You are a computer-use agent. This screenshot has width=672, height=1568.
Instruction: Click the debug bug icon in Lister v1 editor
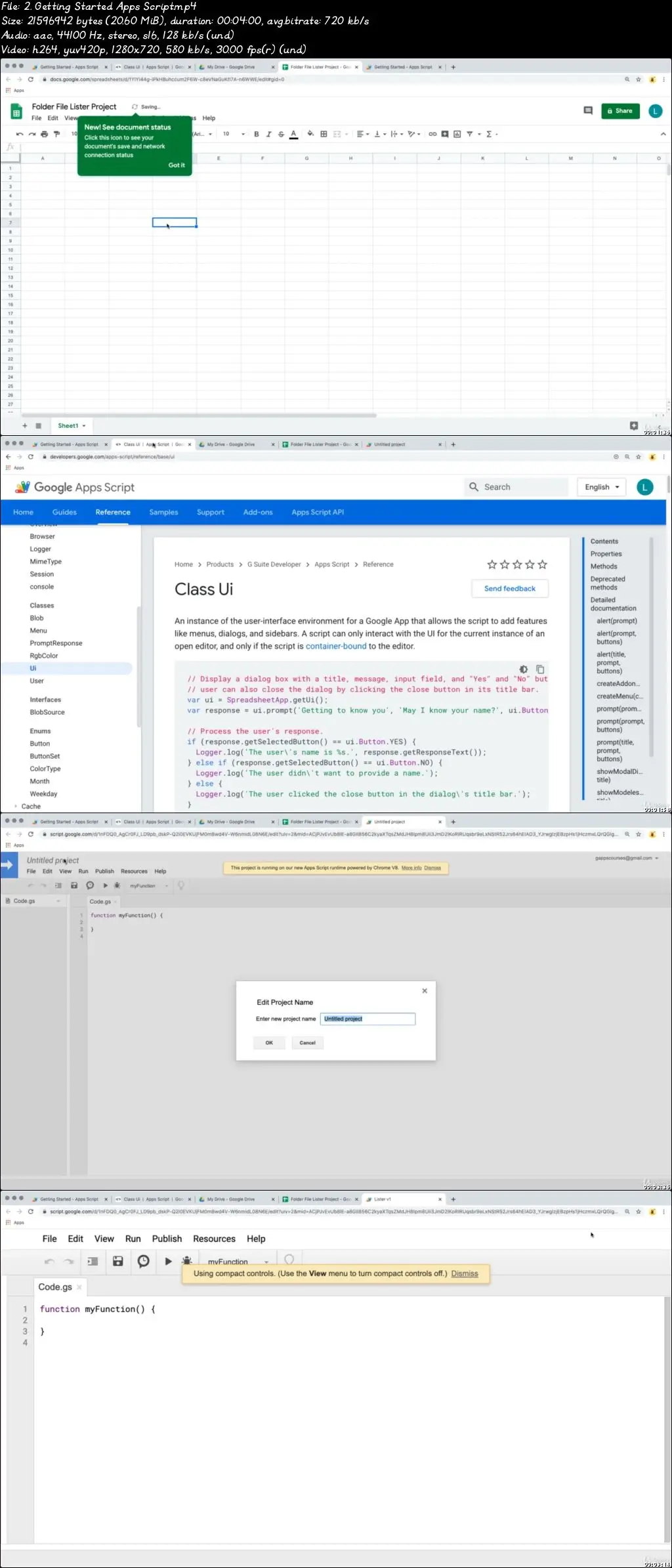[187, 1261]
